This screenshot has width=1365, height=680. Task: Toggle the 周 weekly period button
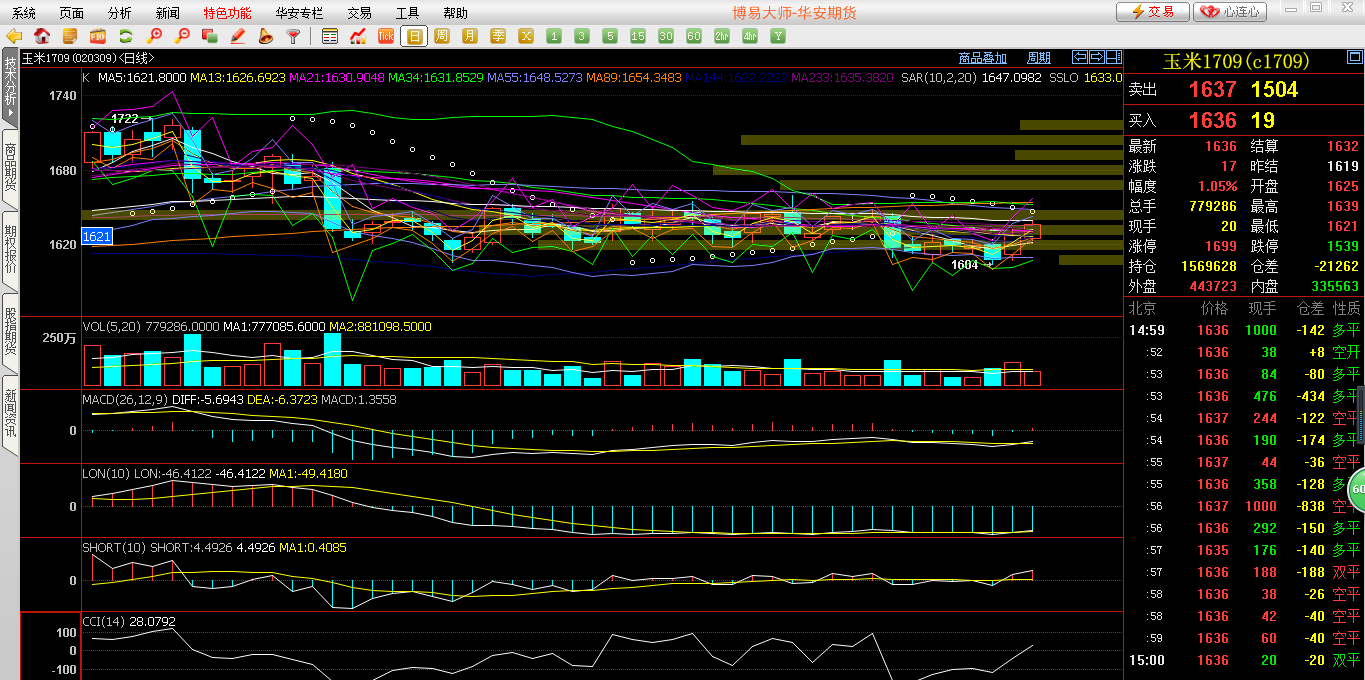pos(442,36)
